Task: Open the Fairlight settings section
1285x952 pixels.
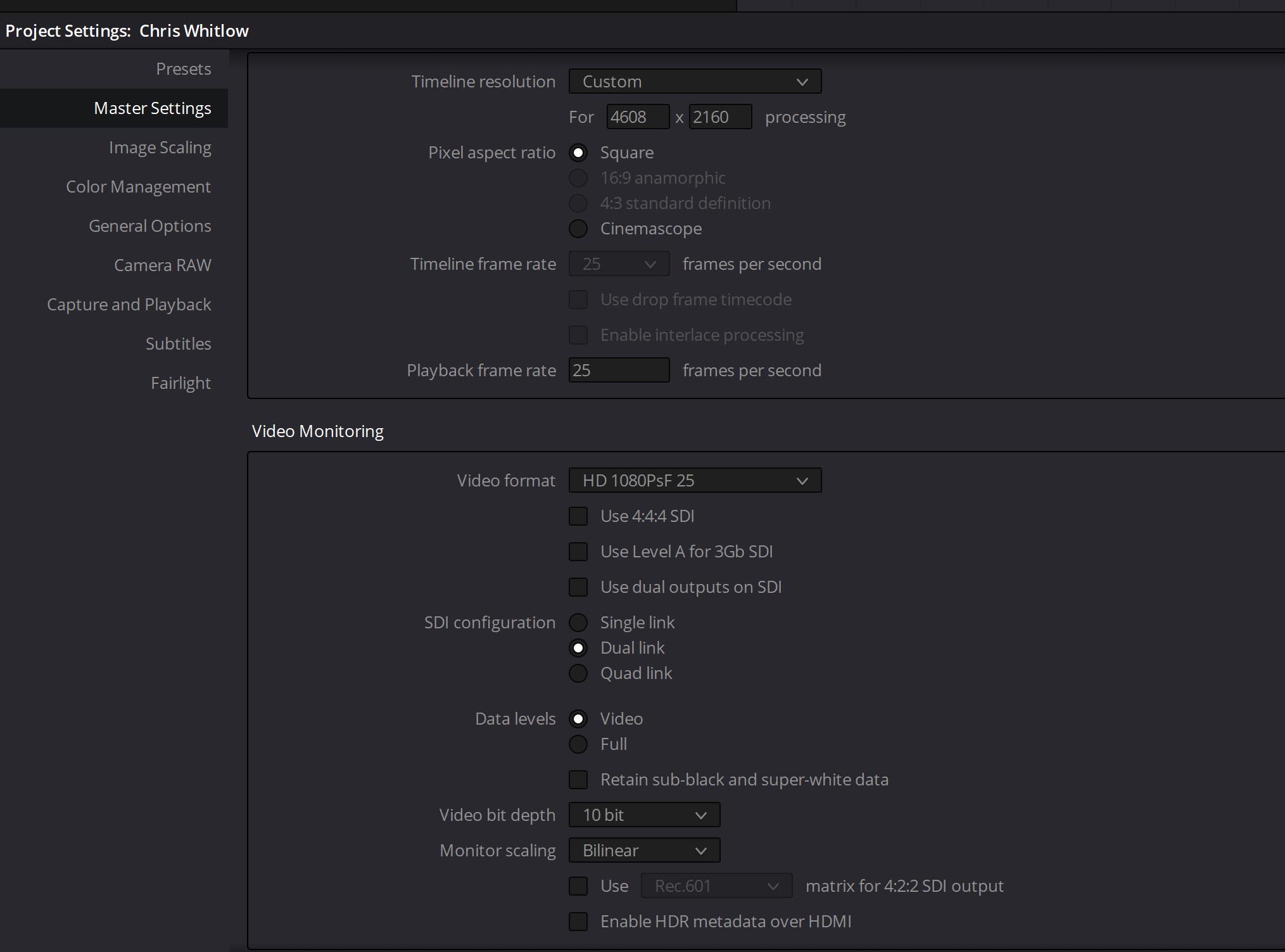Action: click(x=180, y=383)
